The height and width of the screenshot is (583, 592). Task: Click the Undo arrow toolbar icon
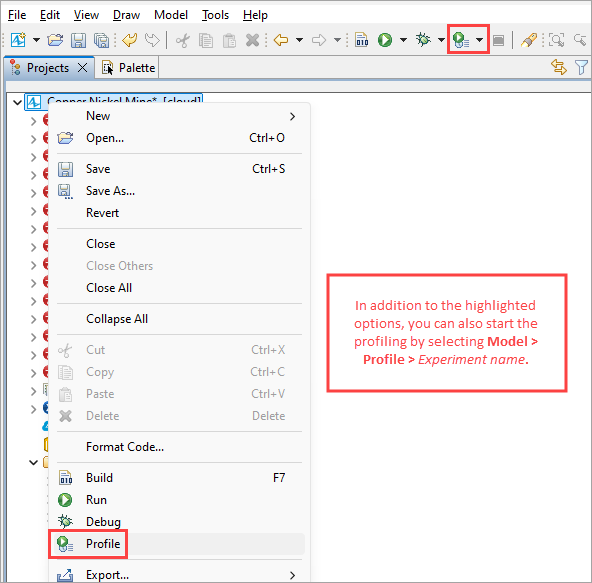[x=130, y=40]
